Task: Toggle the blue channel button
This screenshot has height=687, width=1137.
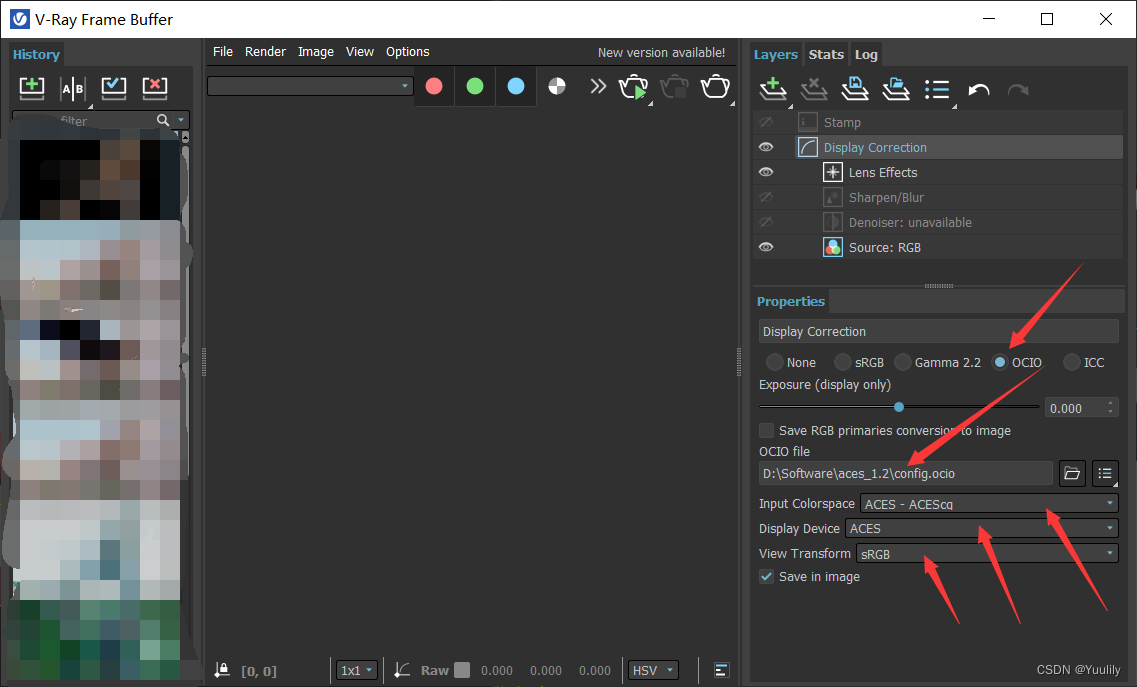Action: click(x=515, y=87)
